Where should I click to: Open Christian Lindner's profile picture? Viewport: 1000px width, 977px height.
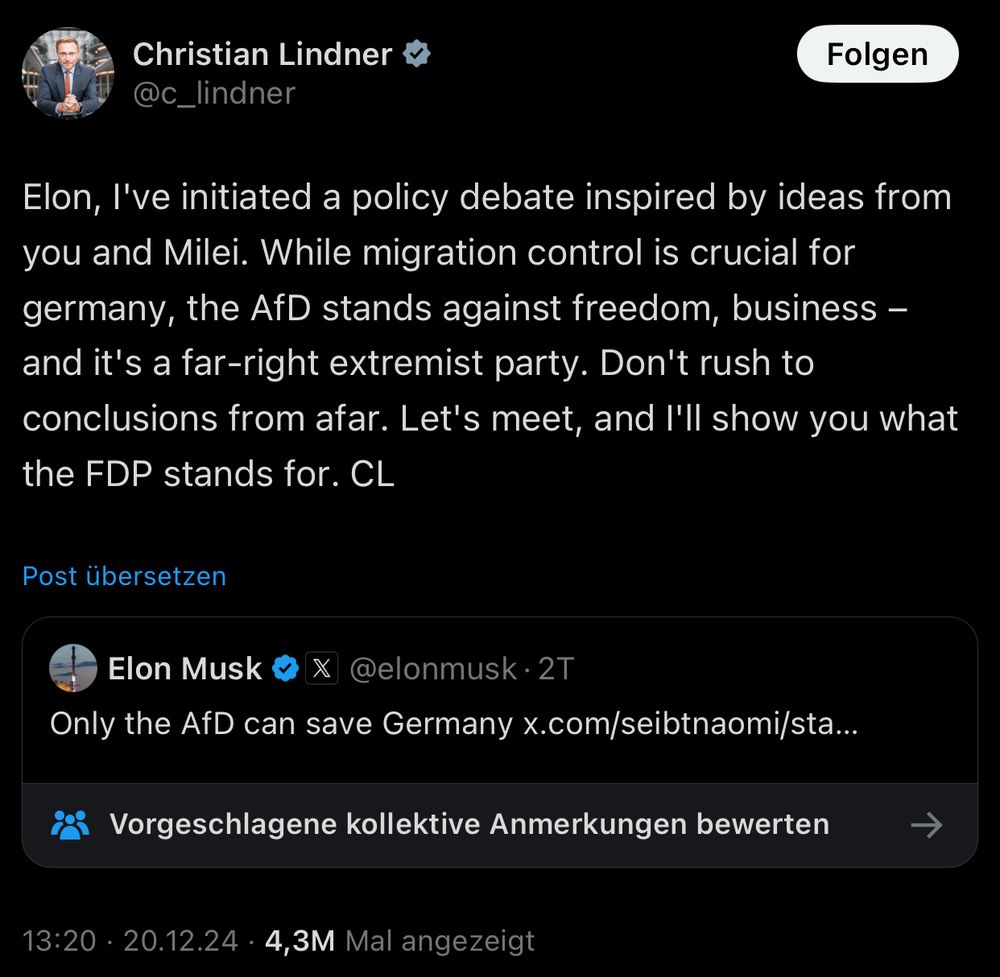click(x=68, y=73)
